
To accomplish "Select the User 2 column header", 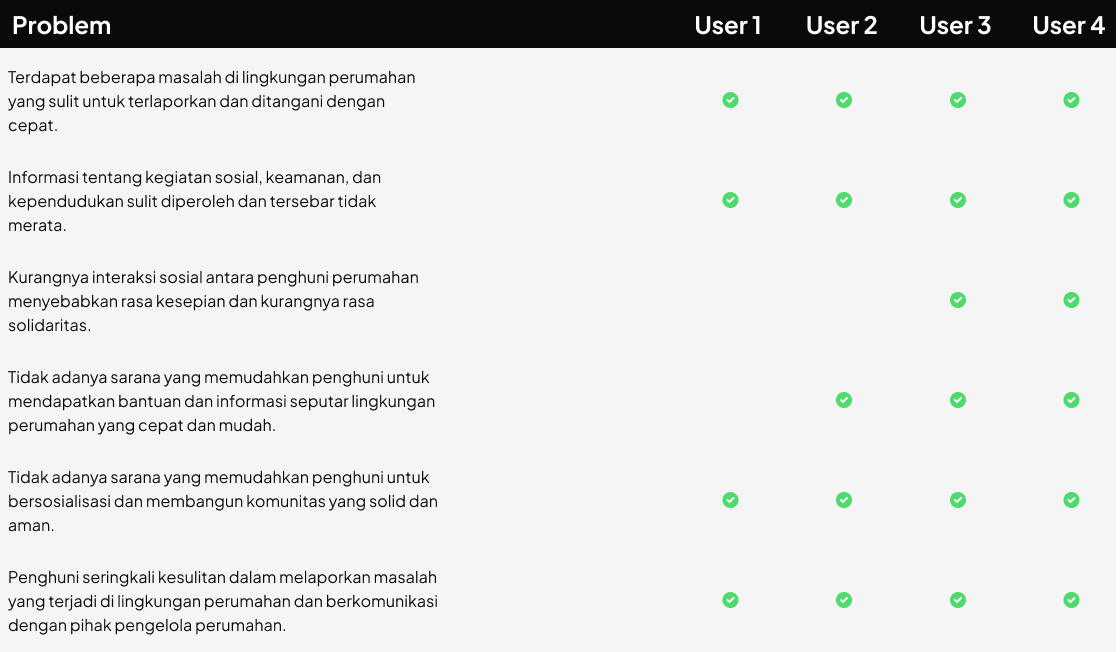I will (841, 26).
